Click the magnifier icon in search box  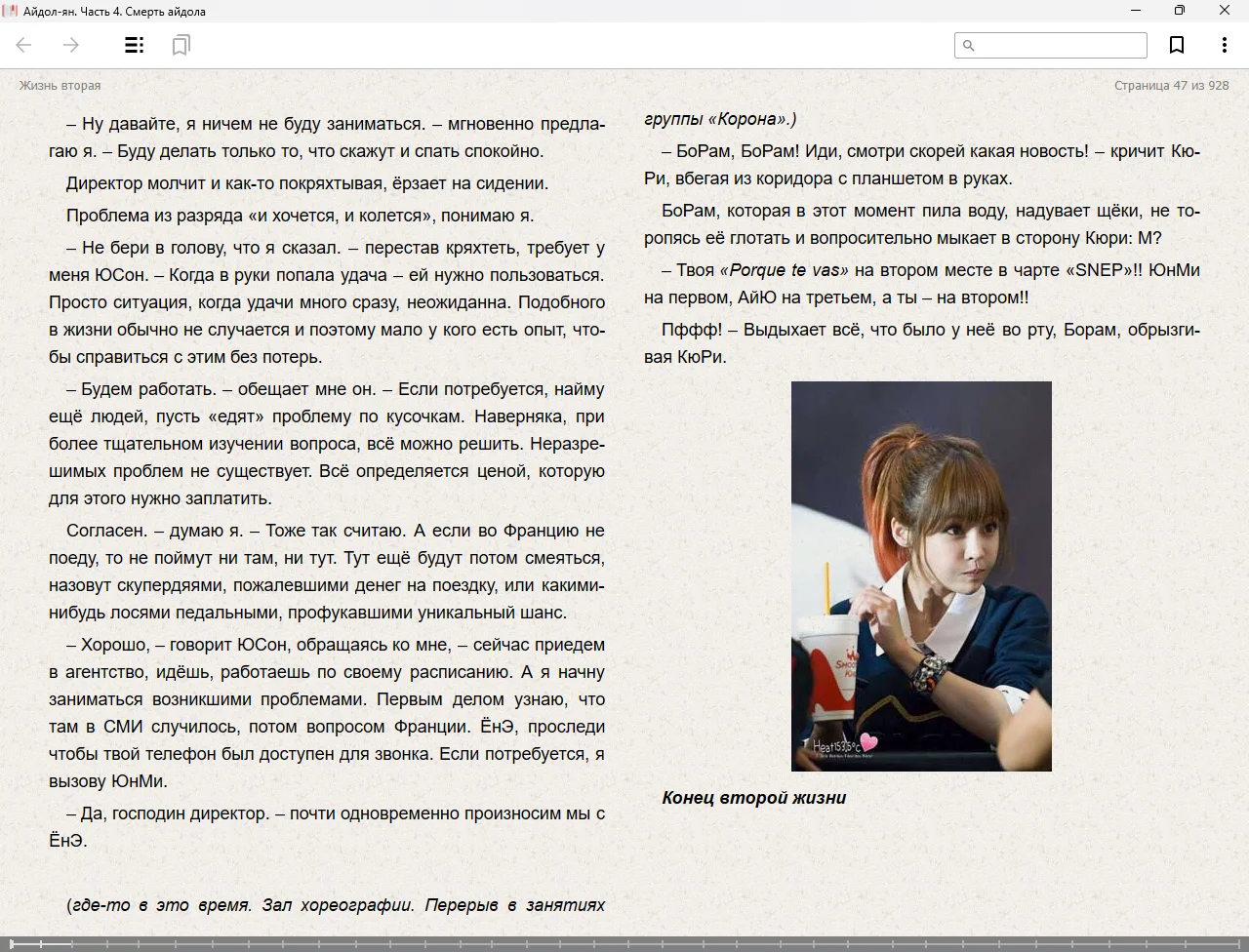pyautogui.click(x=968, y=45)
